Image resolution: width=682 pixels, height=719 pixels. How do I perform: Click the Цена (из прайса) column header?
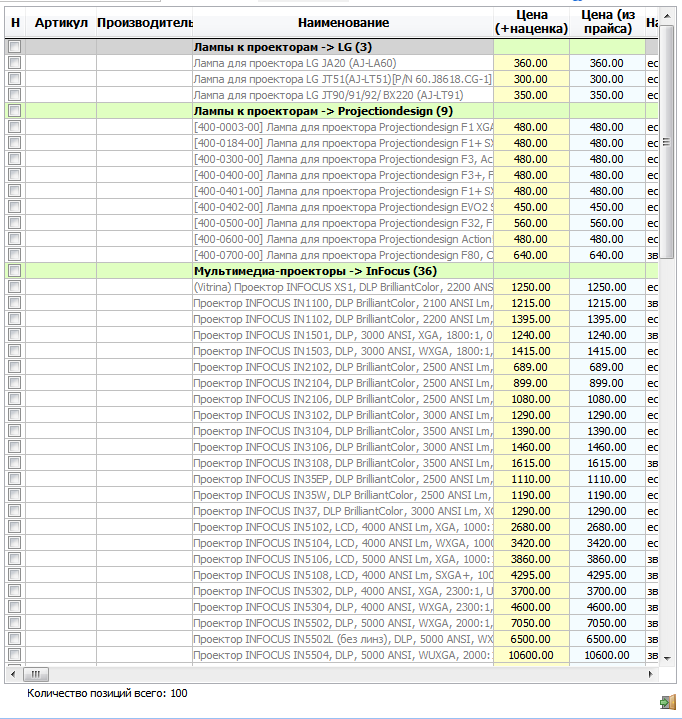607,22
